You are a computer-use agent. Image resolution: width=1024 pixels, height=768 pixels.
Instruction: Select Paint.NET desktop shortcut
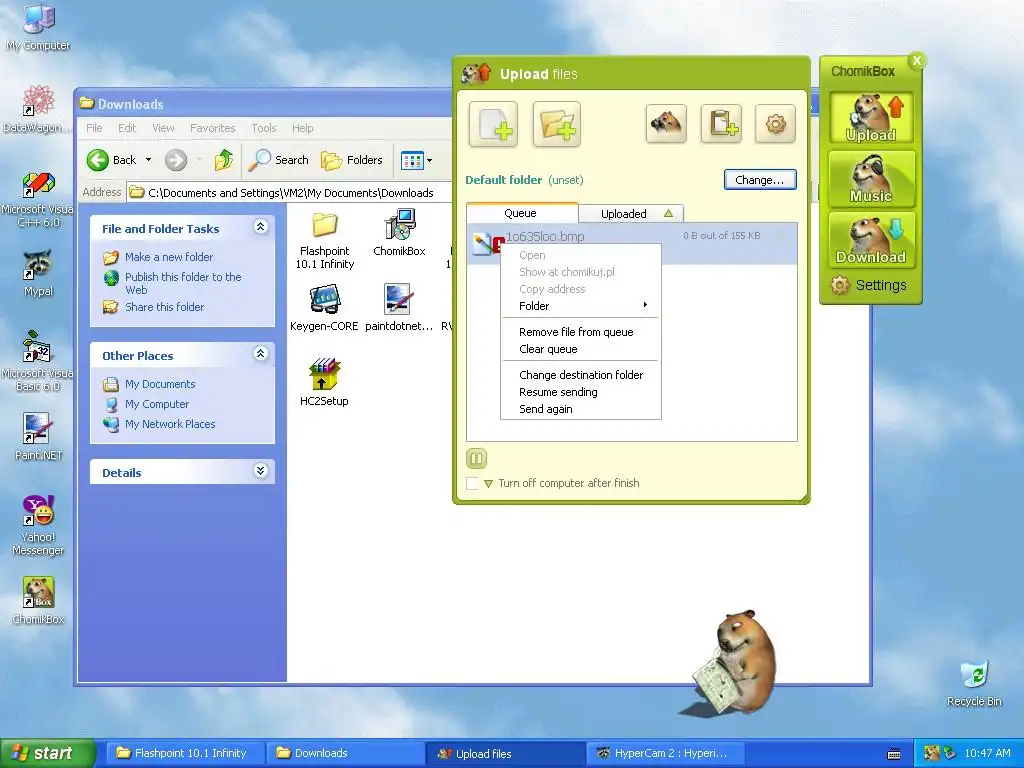[38, 437]
